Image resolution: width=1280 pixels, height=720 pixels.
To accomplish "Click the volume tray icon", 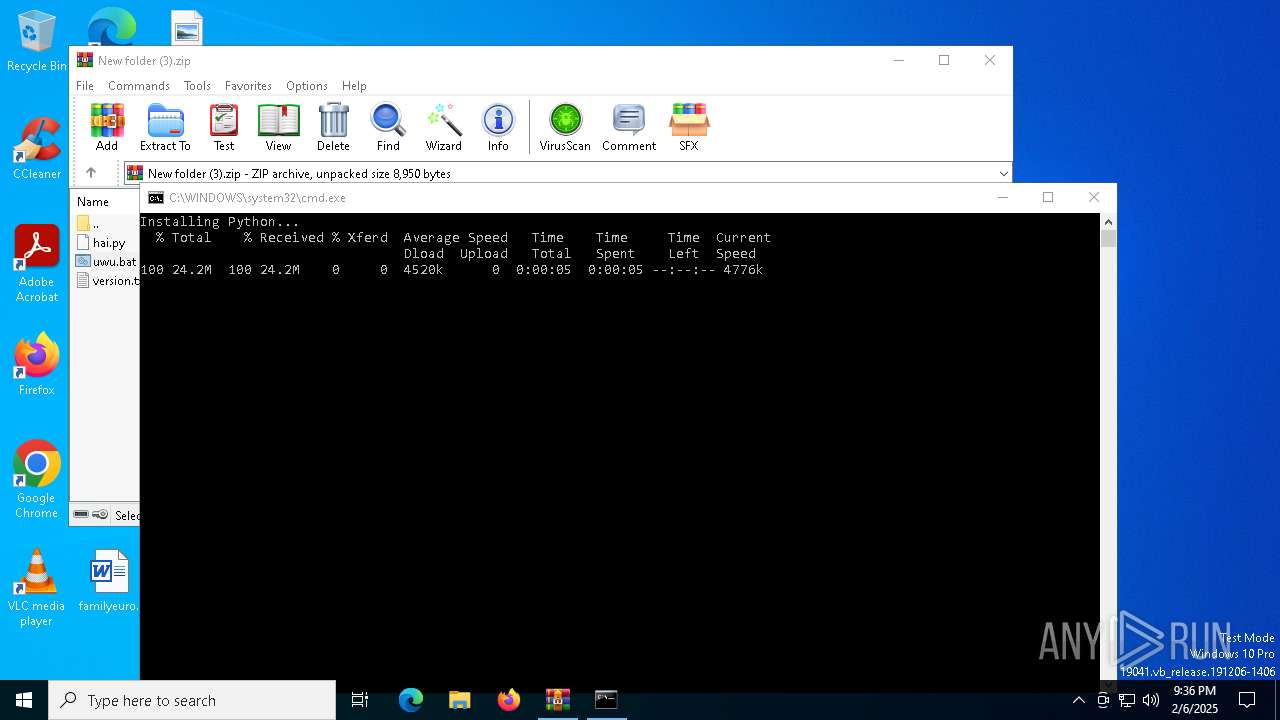I will pos(1151,700).
